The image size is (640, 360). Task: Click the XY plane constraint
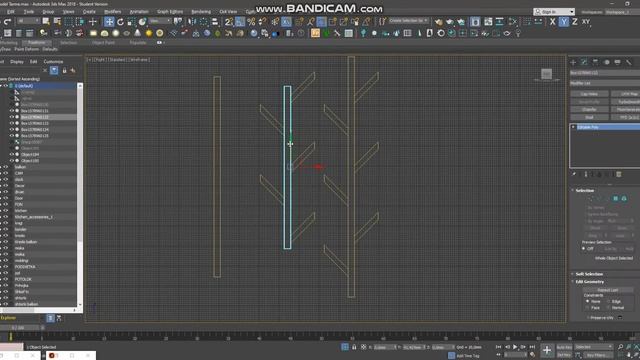[586, 22]
